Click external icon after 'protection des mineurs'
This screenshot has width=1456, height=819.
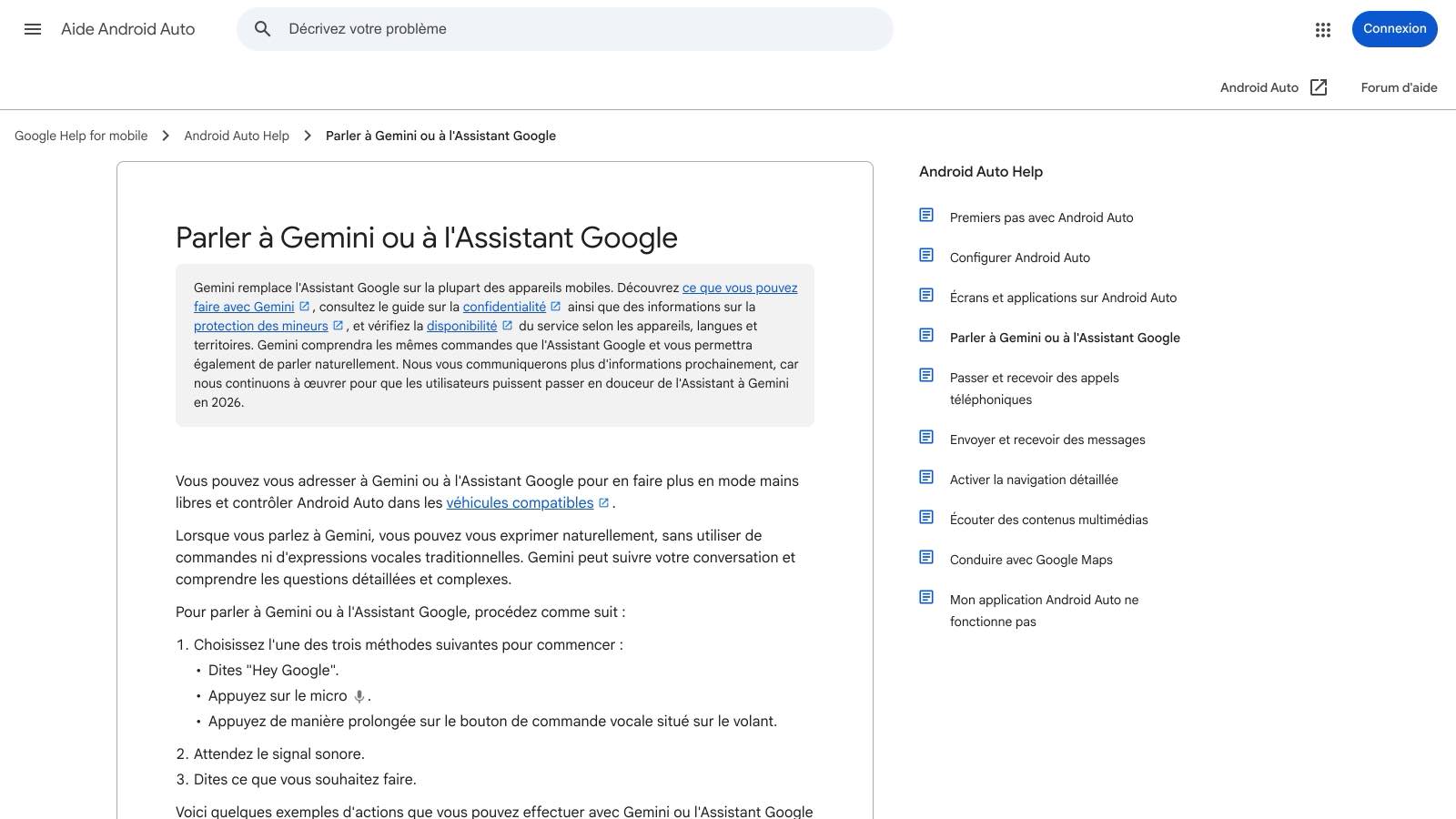pos(338,326)
